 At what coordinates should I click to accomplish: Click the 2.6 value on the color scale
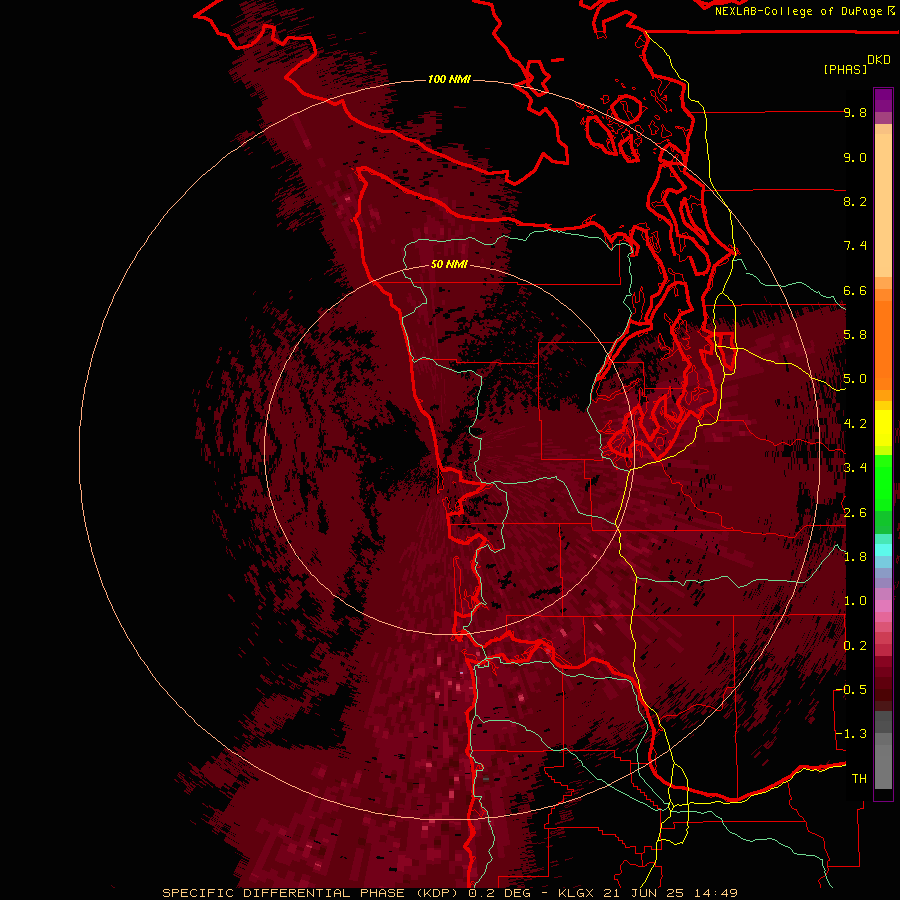(855, 513)
